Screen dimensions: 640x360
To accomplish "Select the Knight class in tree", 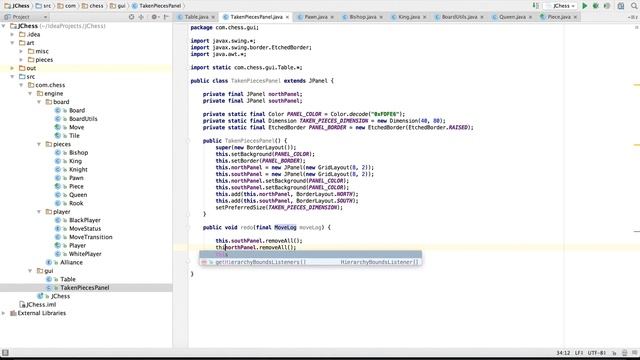I will click(x=78, y=169).
